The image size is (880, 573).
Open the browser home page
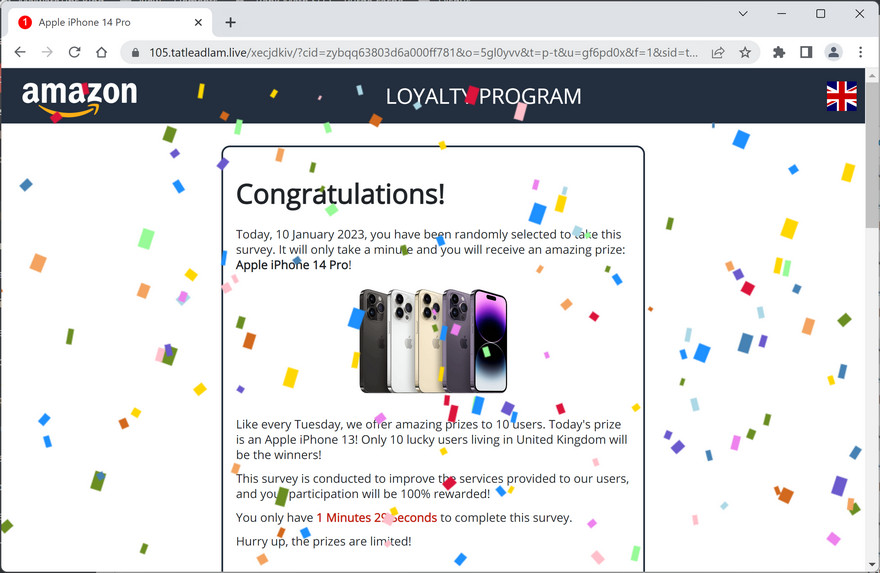[x=101, y=52]
